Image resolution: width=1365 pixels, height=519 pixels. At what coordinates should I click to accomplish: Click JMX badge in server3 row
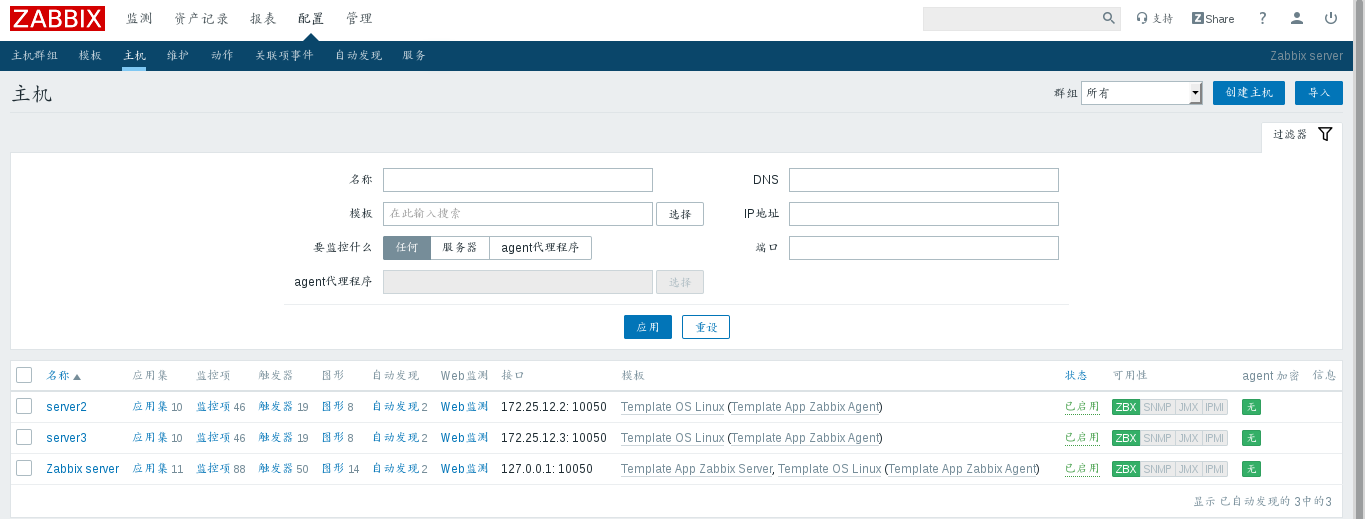(1188, 438)
